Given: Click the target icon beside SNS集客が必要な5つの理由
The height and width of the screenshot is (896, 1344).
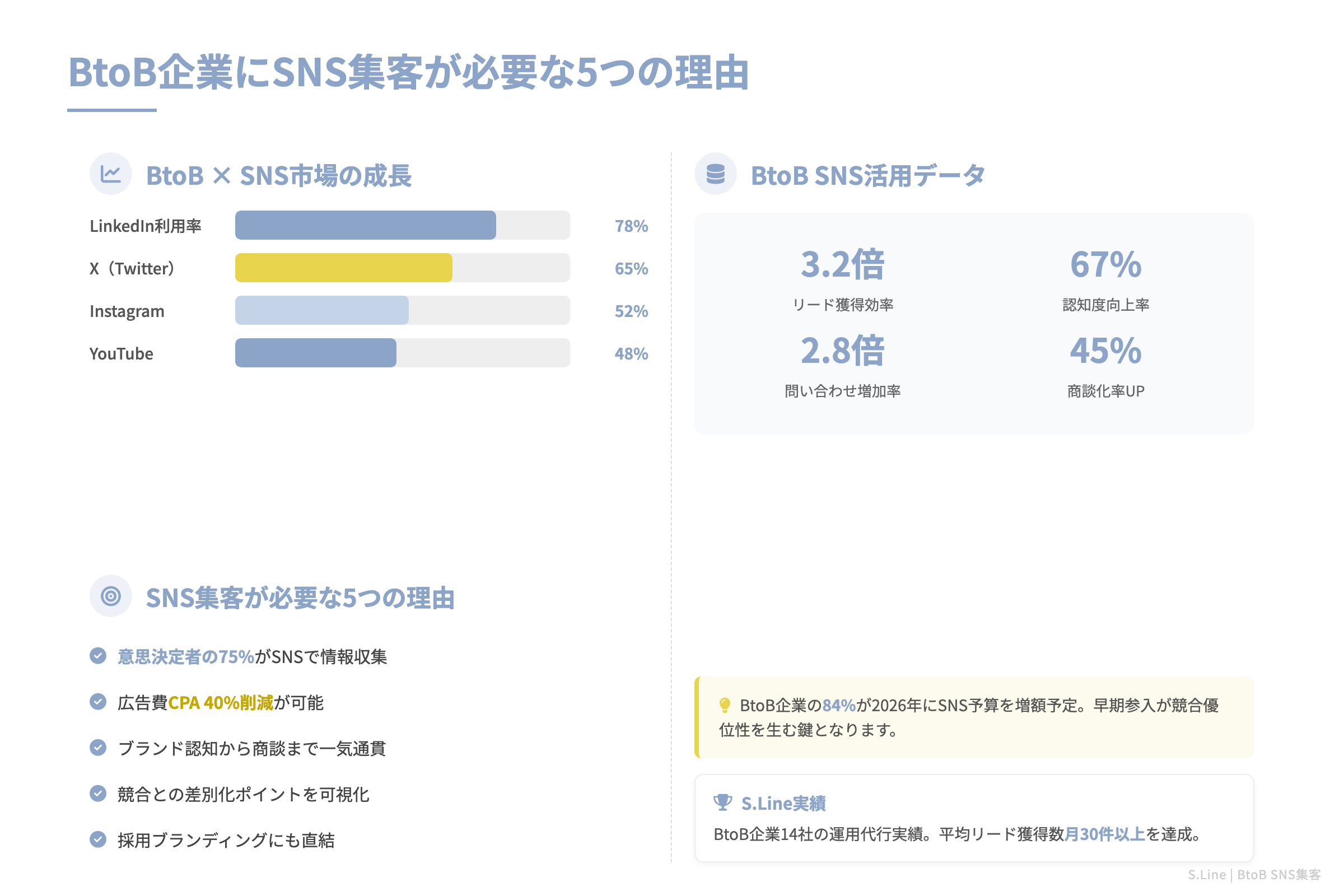Looking at the screenshot, I should [111, 598].
